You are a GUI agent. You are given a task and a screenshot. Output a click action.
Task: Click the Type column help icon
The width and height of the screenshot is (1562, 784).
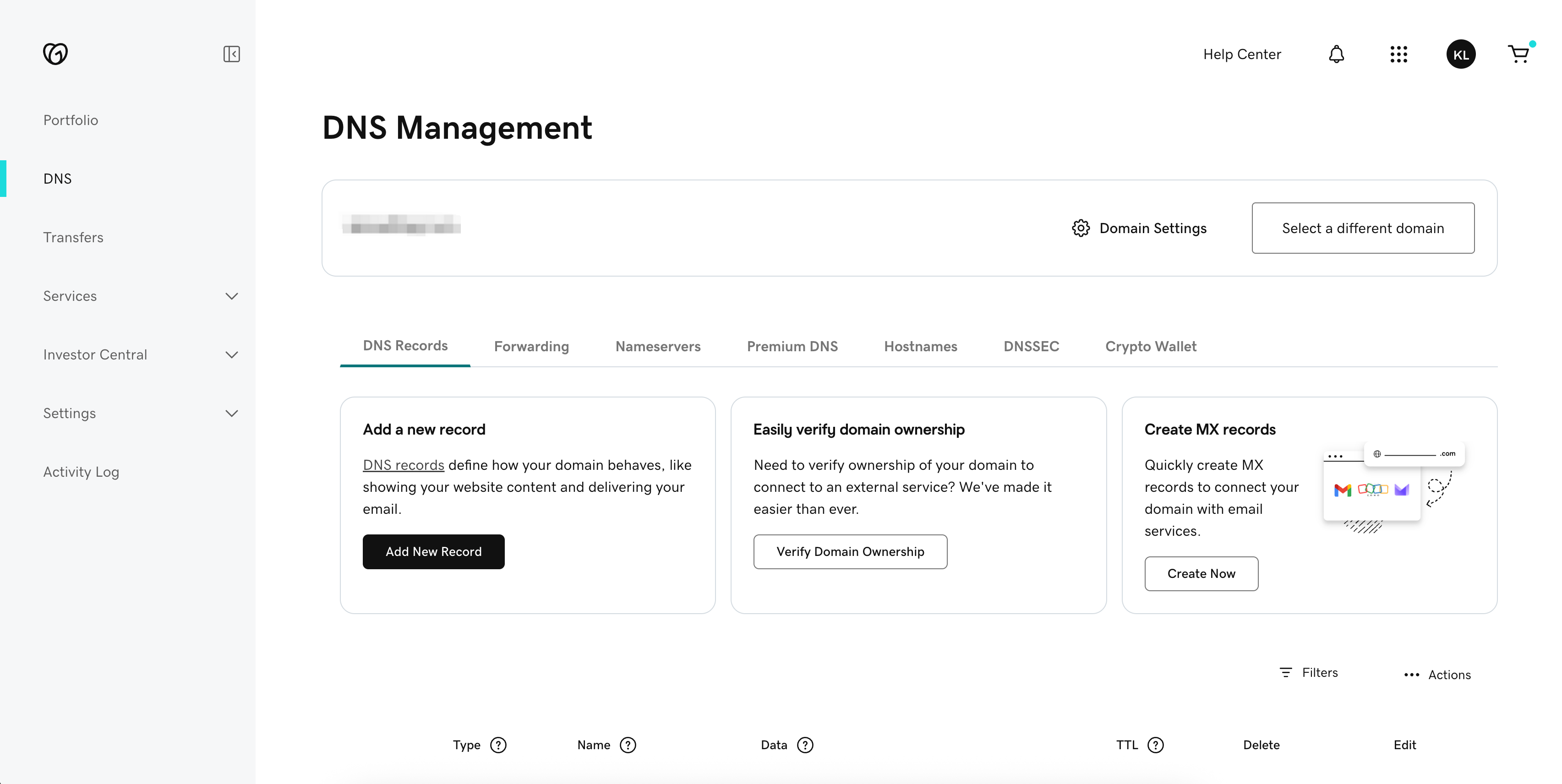click(498, 745)
